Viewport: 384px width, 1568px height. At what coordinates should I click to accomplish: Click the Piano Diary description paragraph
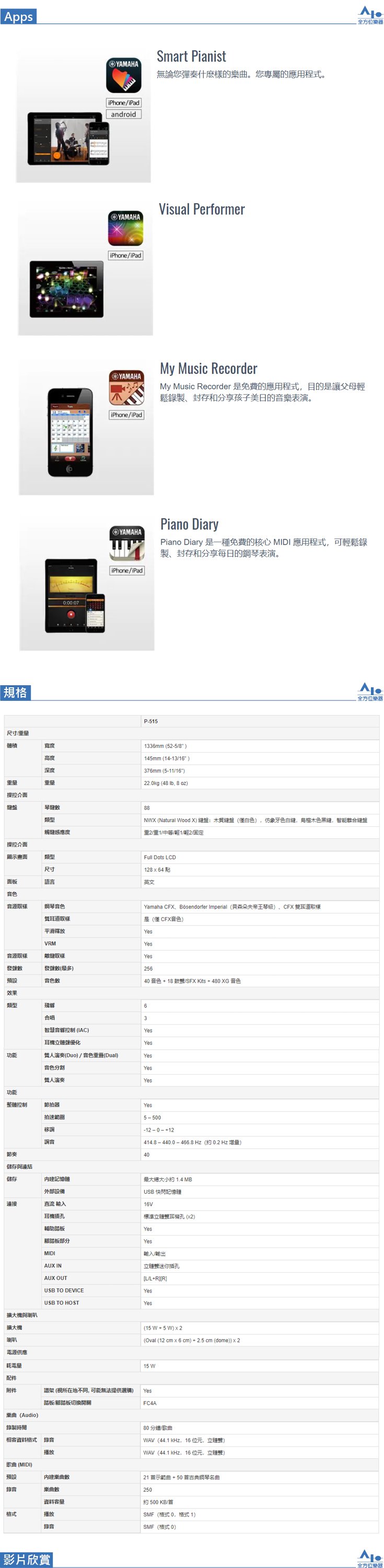264,548
